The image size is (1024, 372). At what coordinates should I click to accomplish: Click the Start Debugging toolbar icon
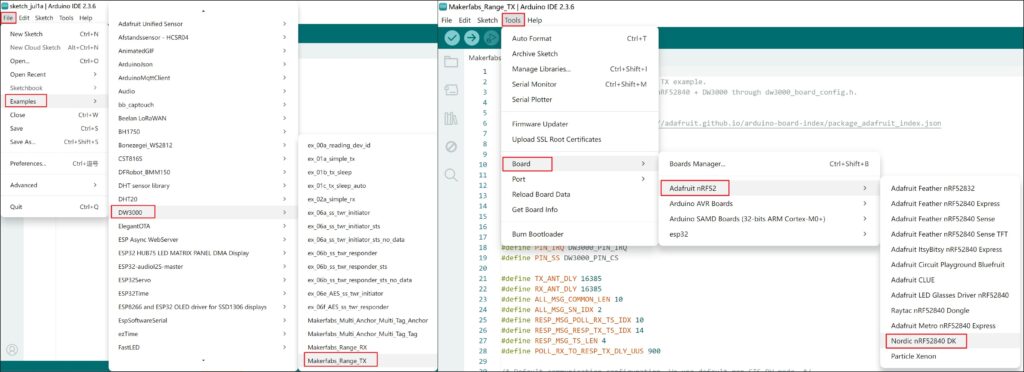coord(490,39)
